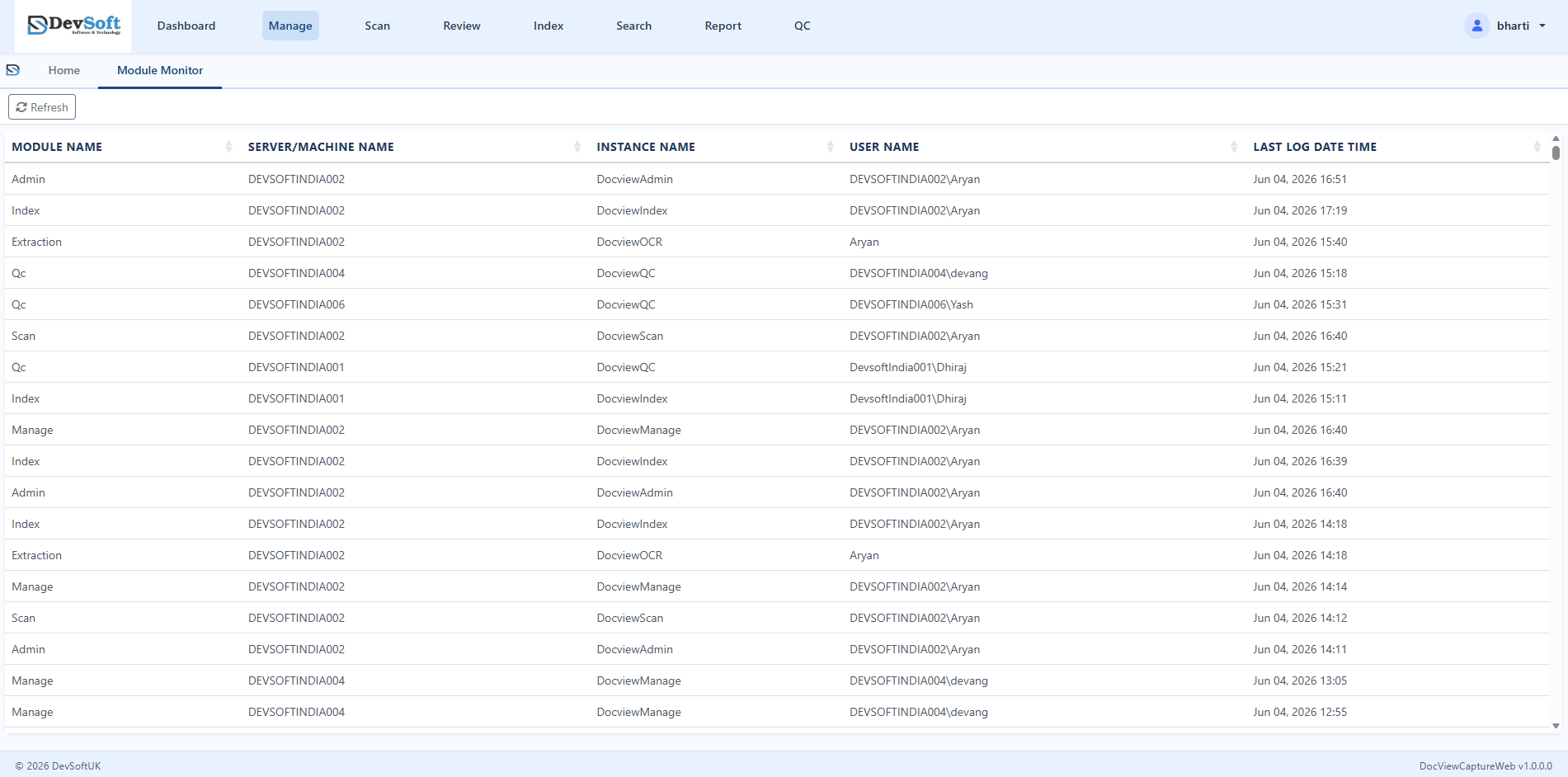Screen dimensions: 1568x777
Task: Click DocViewCaptureWeb v1.0.0.0 footer text
Action: coord(1486,766)
